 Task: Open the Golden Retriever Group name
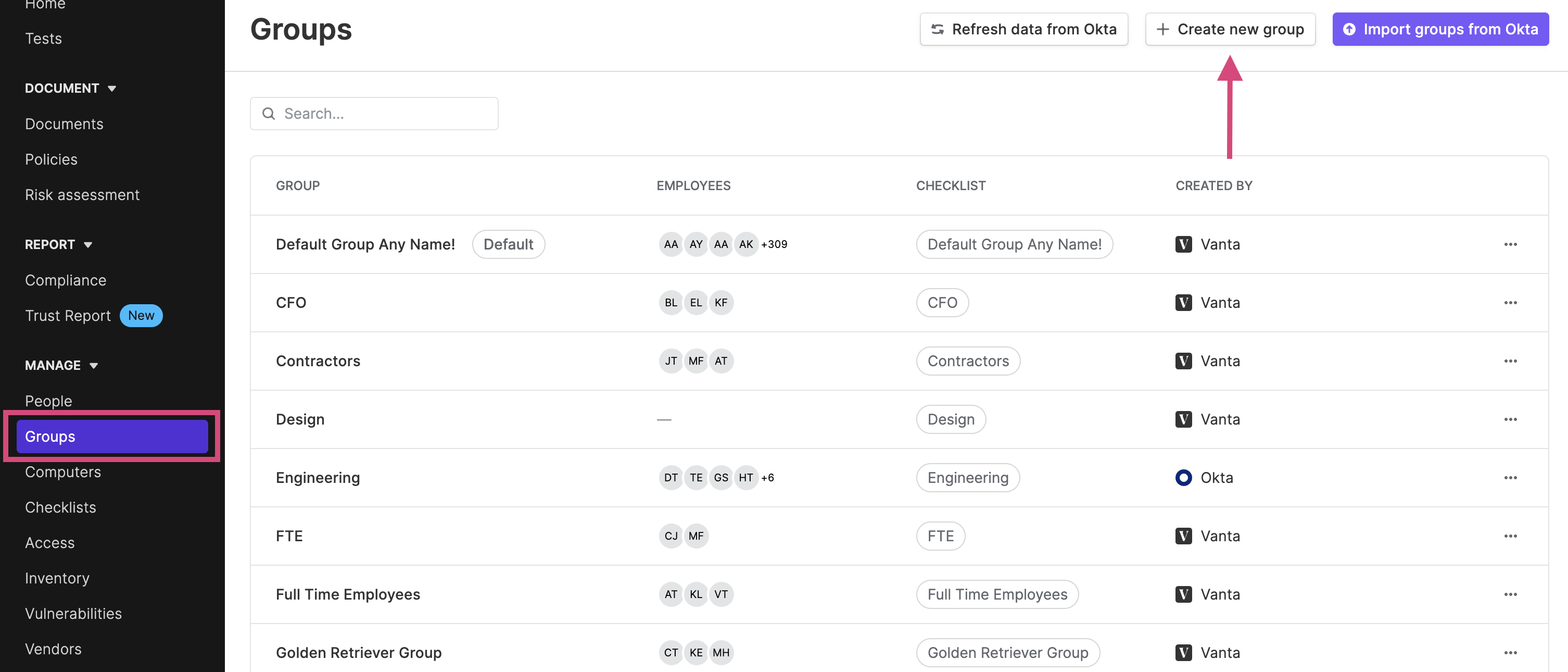tap(359, 653)
